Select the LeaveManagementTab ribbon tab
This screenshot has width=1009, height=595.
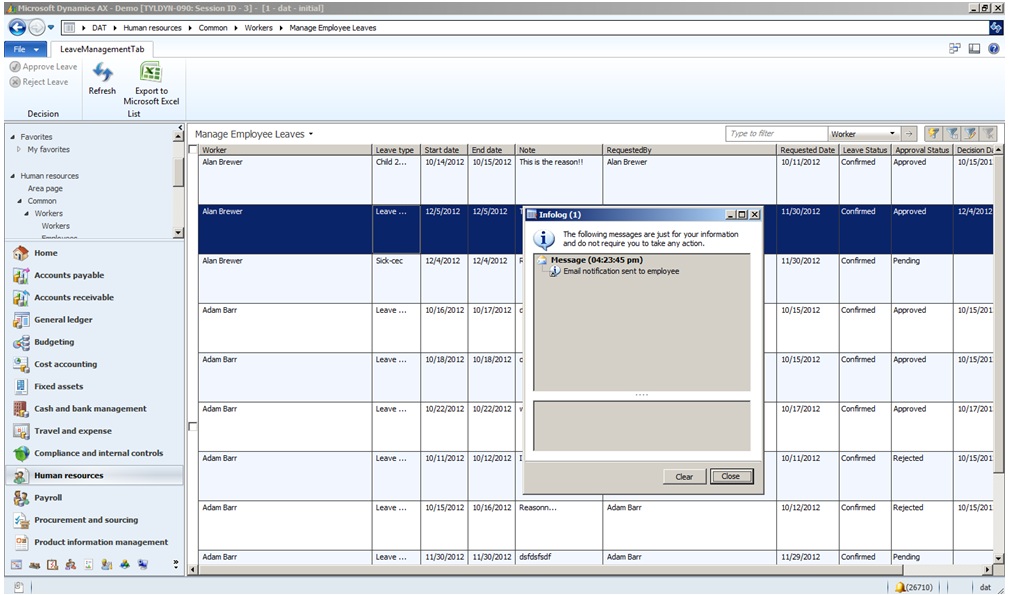[102, 49]
